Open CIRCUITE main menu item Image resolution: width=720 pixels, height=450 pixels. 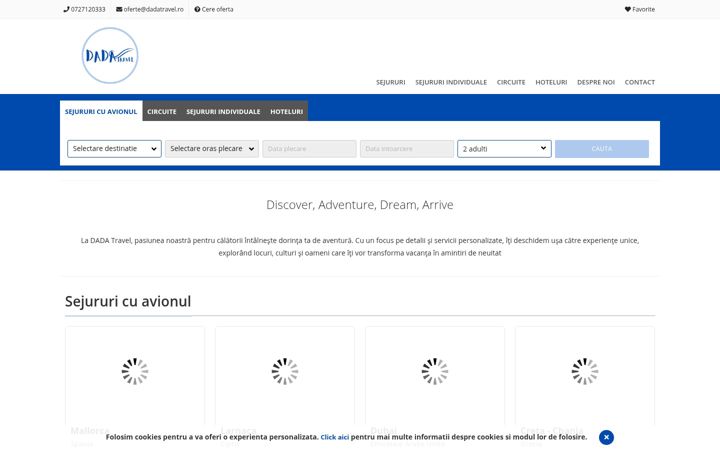pos(511,82)
